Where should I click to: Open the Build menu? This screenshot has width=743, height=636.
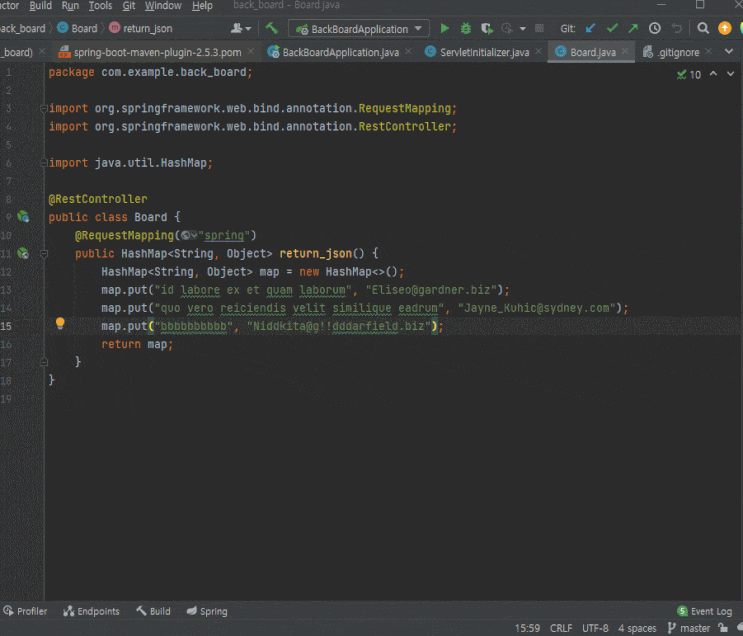point(40,6)
